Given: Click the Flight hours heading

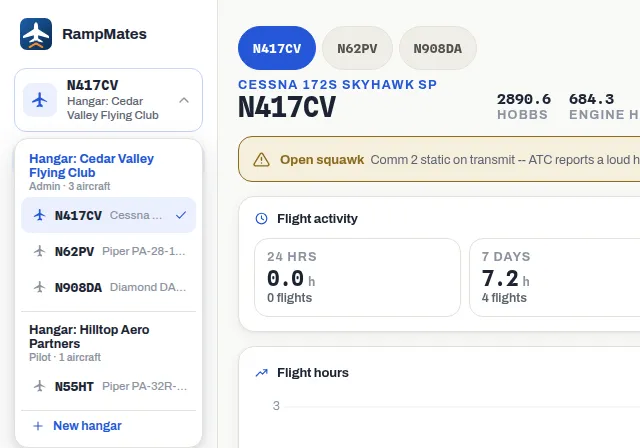Looking at the screenshot, I should coord(313,373).
